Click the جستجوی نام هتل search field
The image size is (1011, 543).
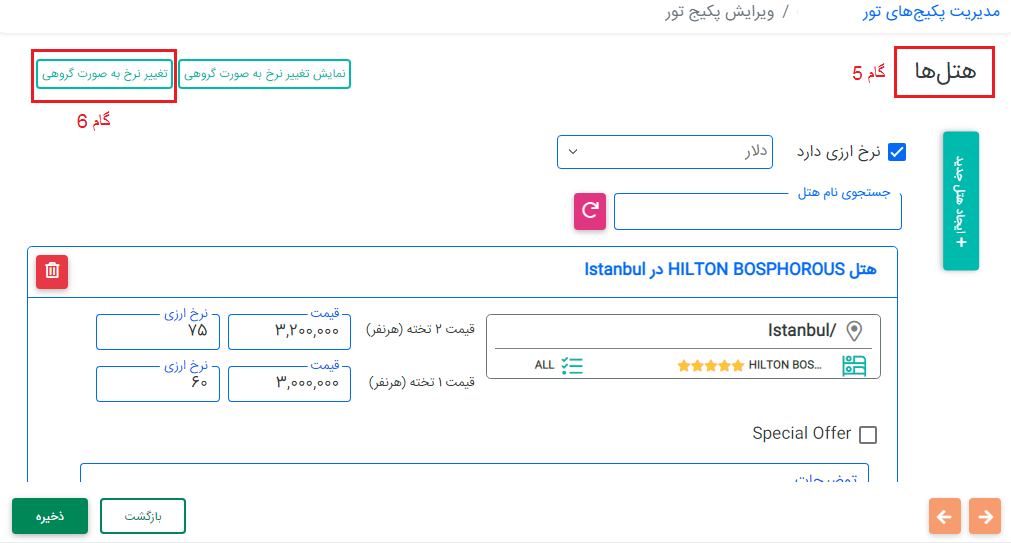point(757,212)
